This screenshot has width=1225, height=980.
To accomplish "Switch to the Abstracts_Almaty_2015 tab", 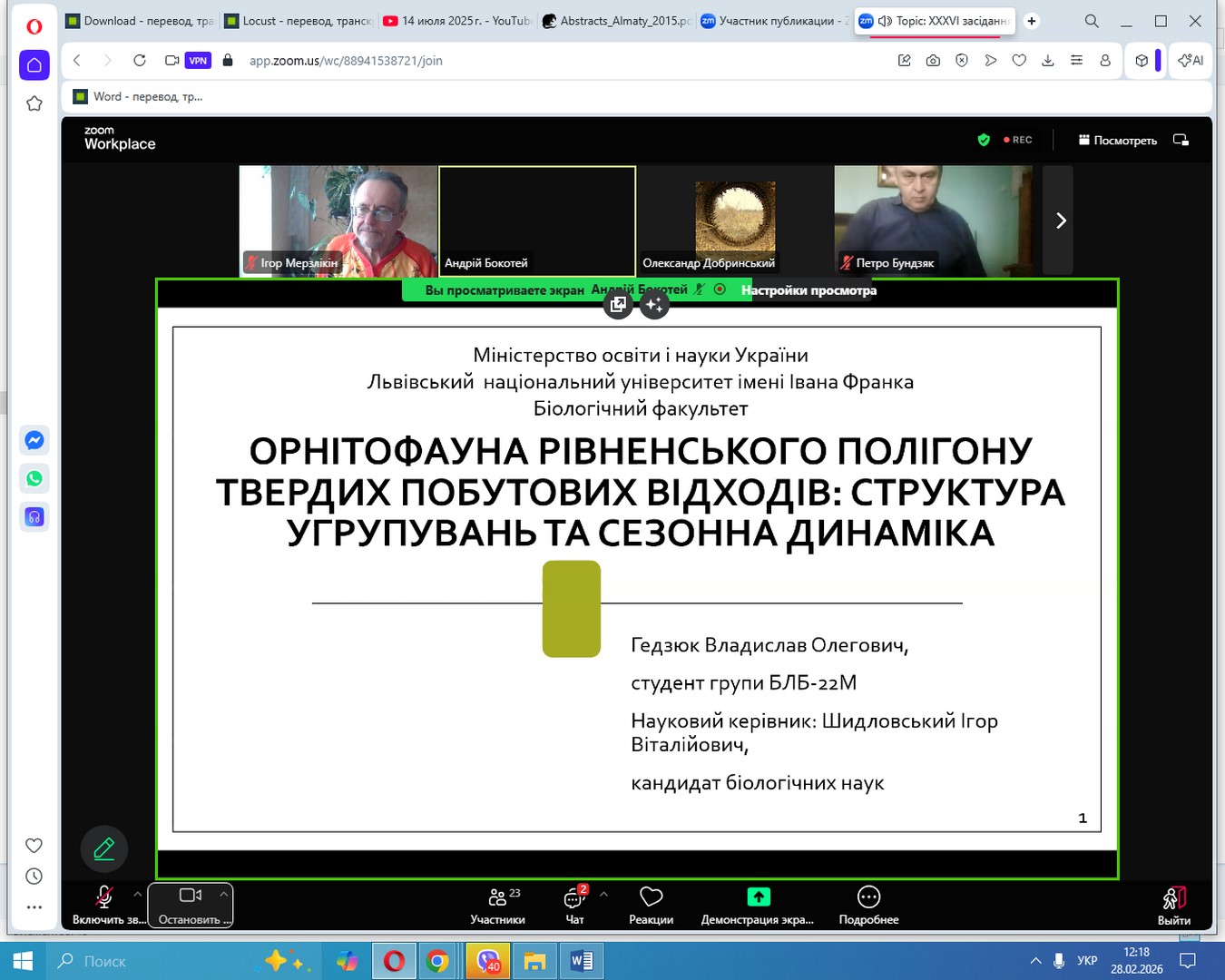I will (615, 21).
